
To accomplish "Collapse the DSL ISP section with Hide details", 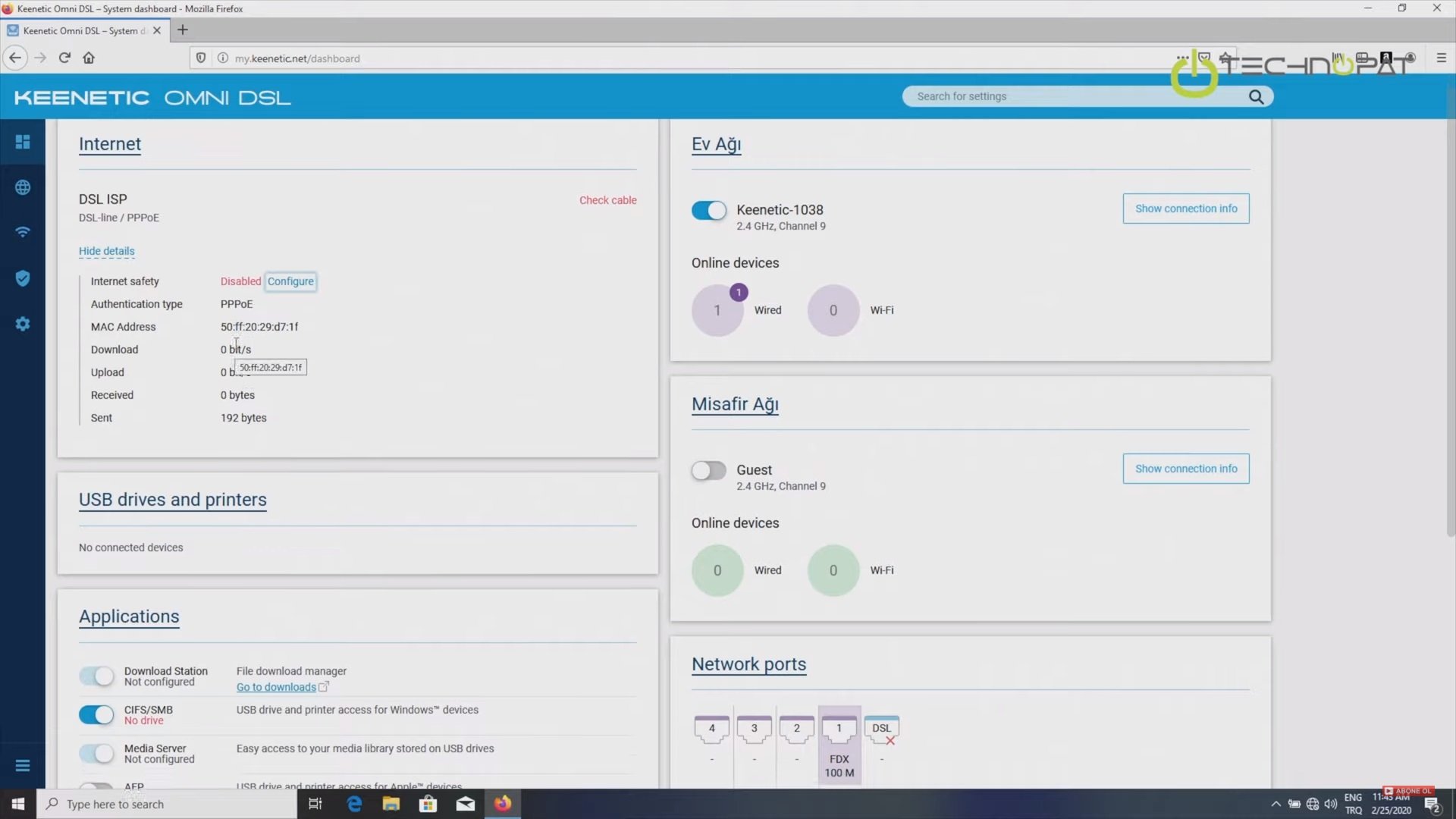I will click(x=106, y=251).
